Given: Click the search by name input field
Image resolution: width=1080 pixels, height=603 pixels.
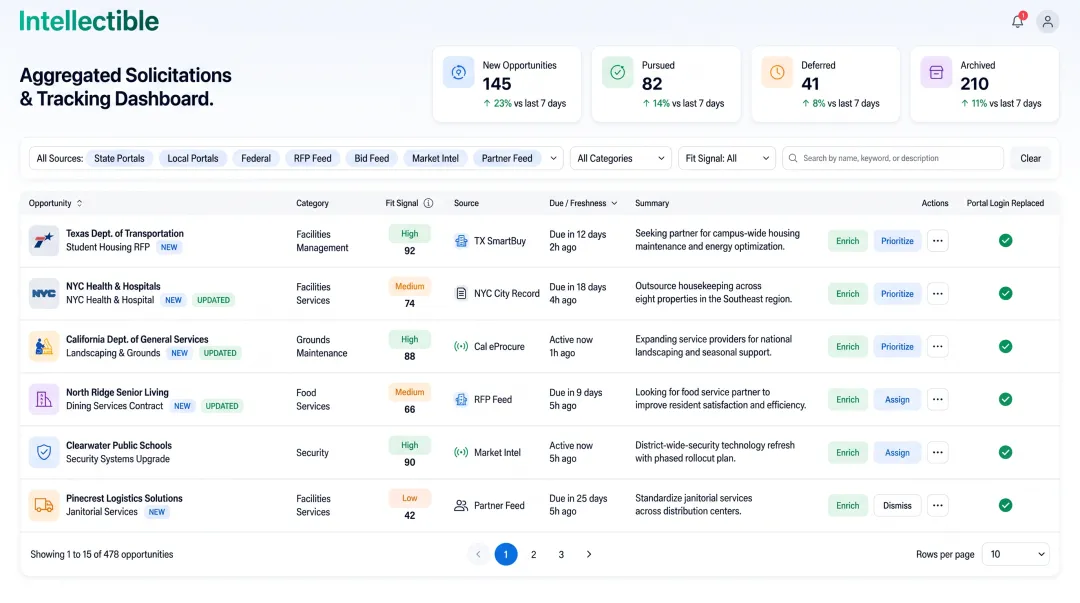Looking at the screenshot, I should [x=893, y=159].
